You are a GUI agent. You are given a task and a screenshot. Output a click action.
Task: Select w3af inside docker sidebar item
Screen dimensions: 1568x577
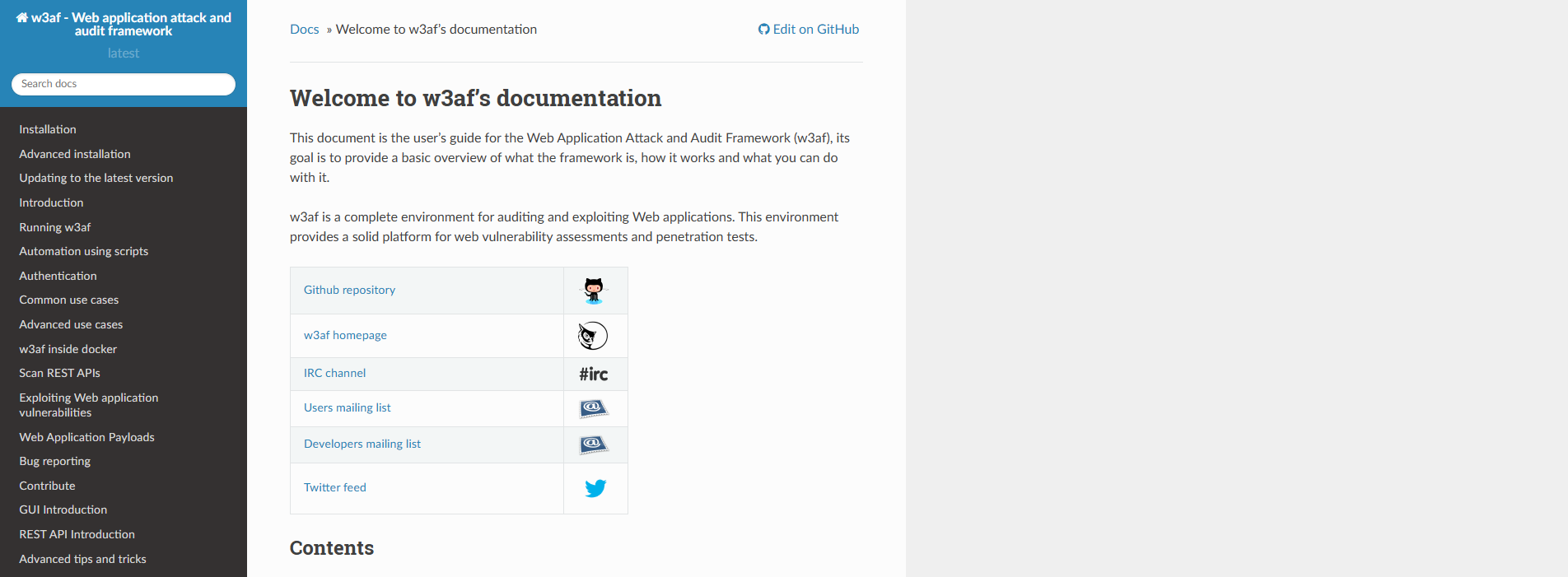(68, 349)
